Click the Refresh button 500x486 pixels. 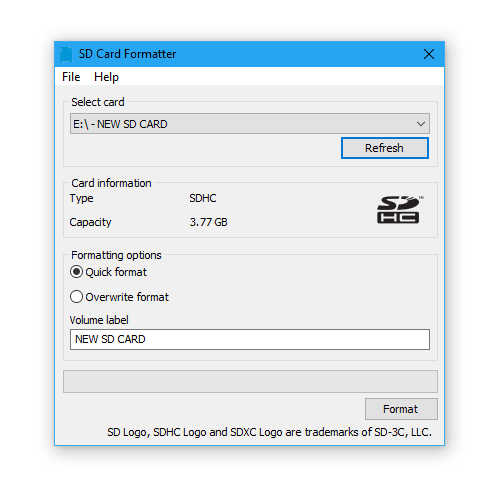point(385,148)
